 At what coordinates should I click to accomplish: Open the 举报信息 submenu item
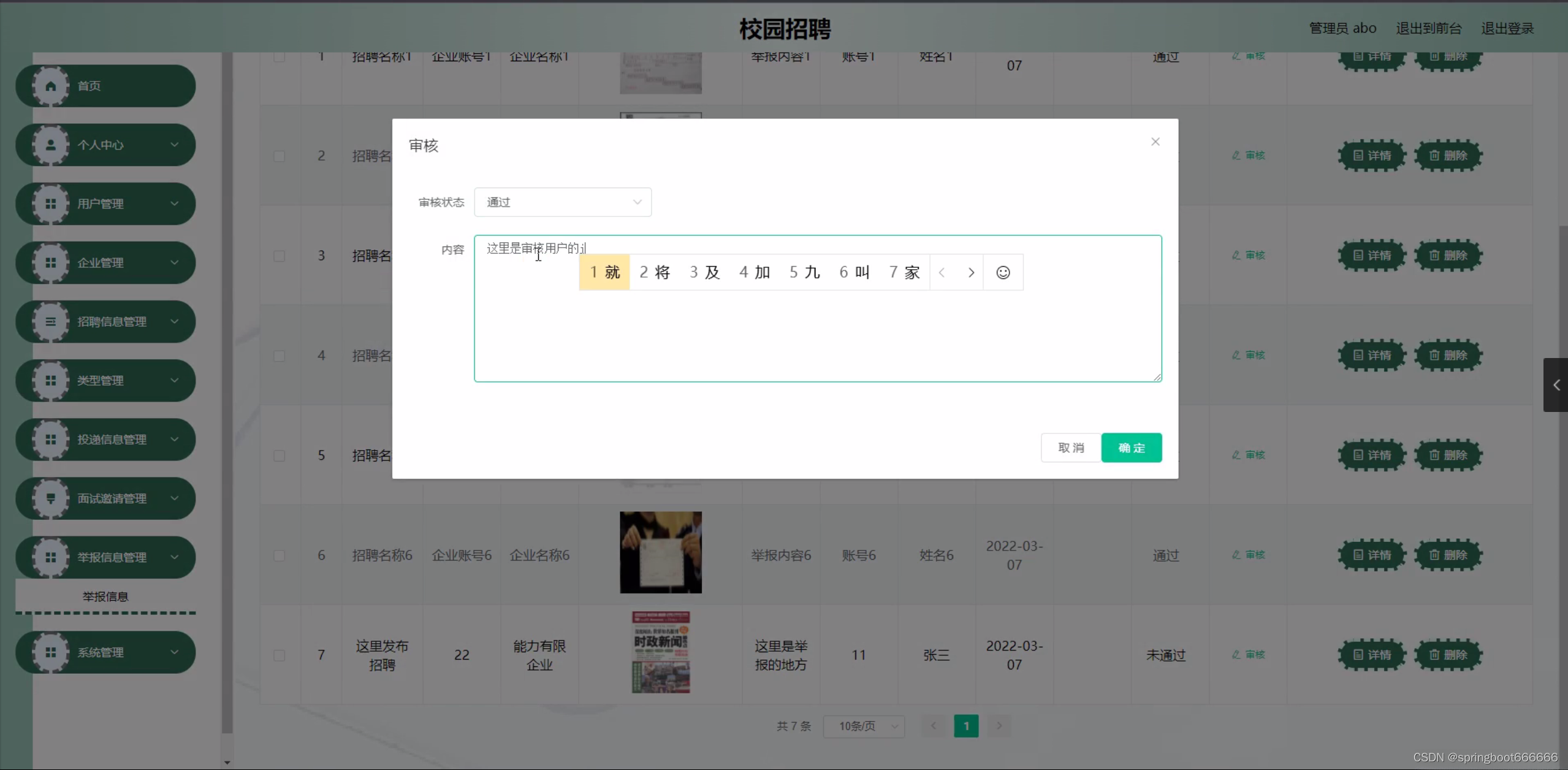click(x=105, y=597)
